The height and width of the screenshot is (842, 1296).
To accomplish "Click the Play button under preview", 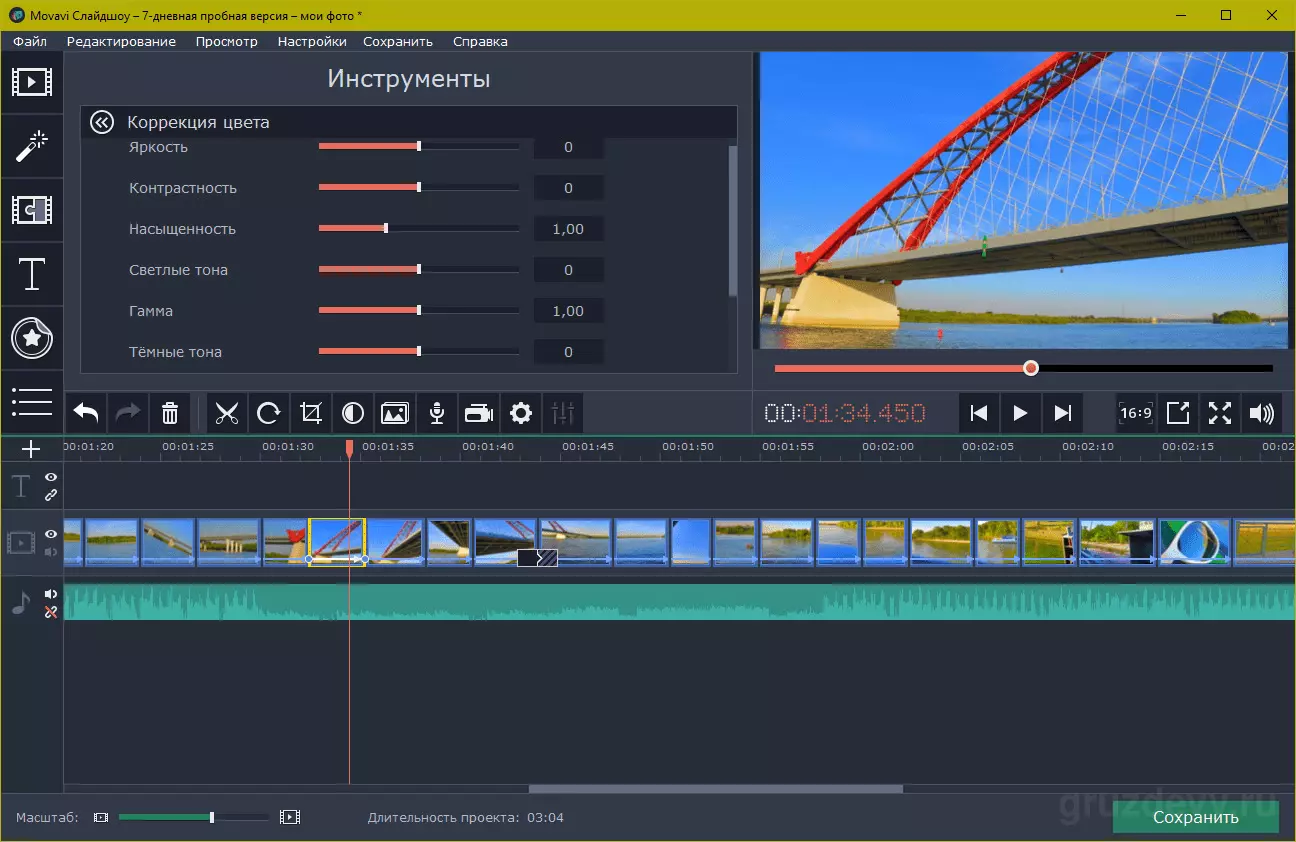I will pos(1020,413).
